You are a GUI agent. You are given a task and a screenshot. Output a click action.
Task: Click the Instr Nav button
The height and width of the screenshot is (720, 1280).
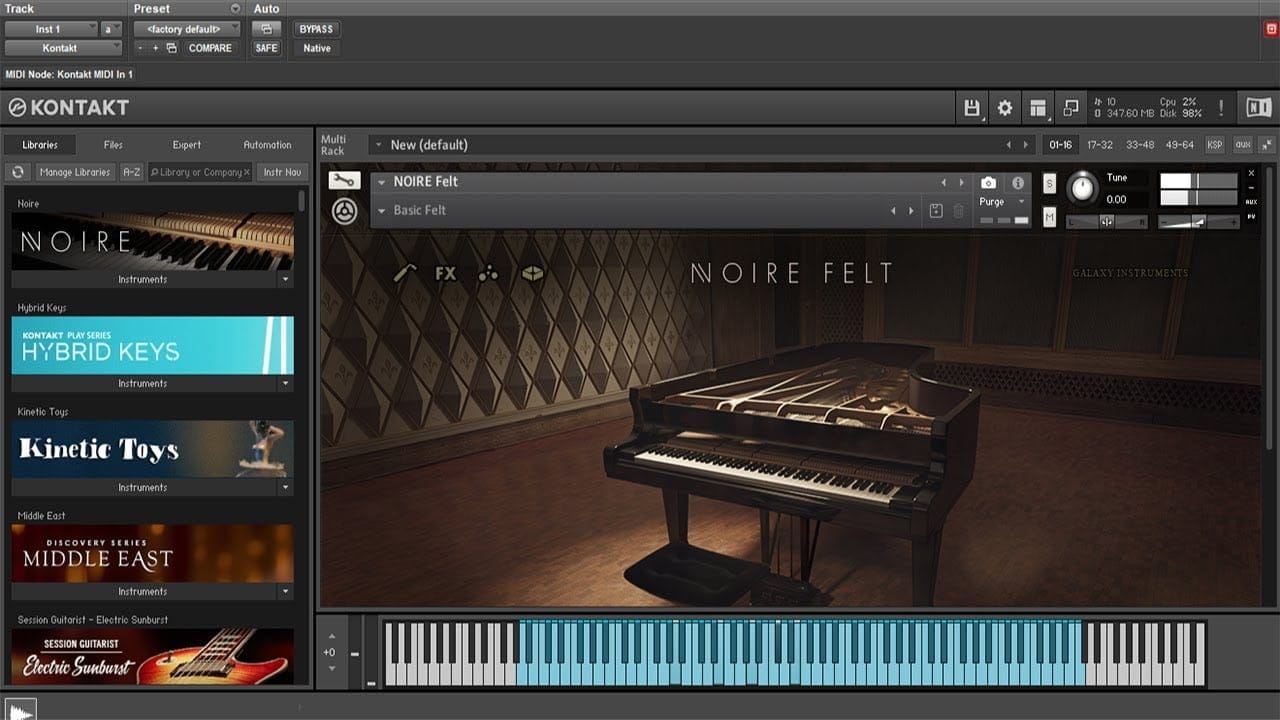pyautogui.click(x=282, y=172)
